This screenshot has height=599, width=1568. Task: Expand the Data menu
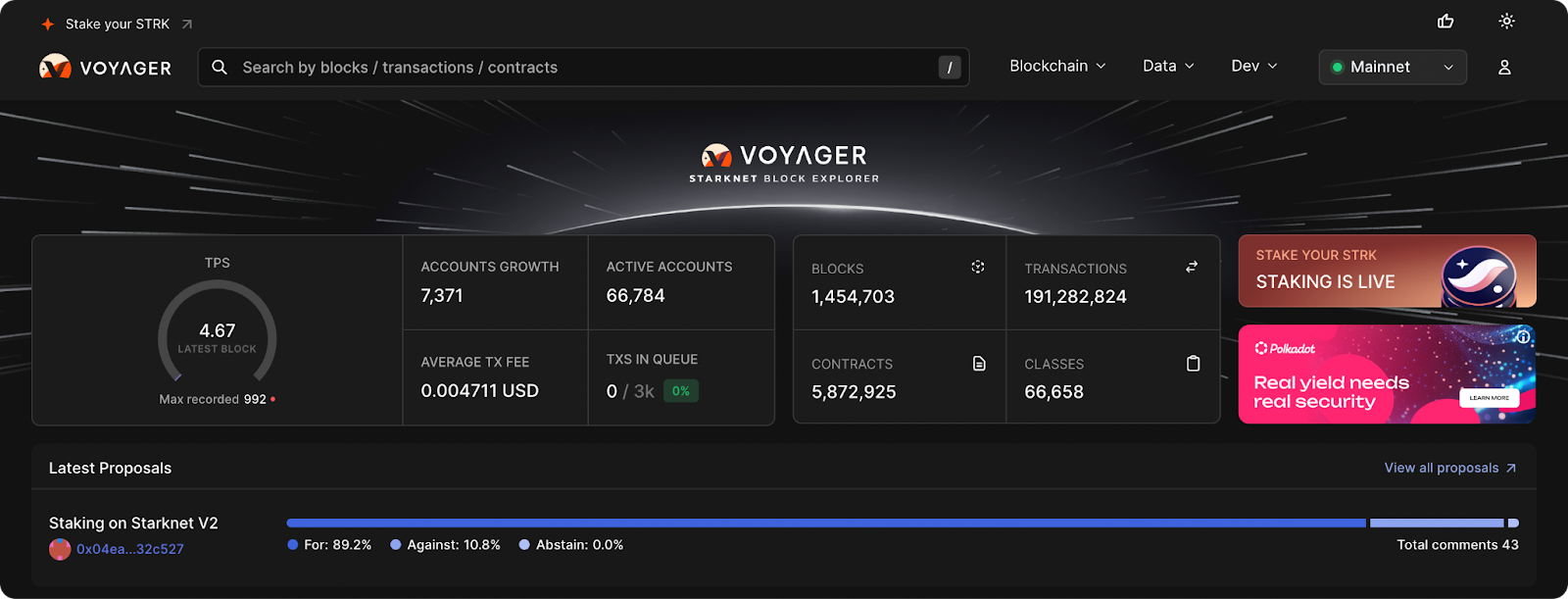tap(1168, 66)
